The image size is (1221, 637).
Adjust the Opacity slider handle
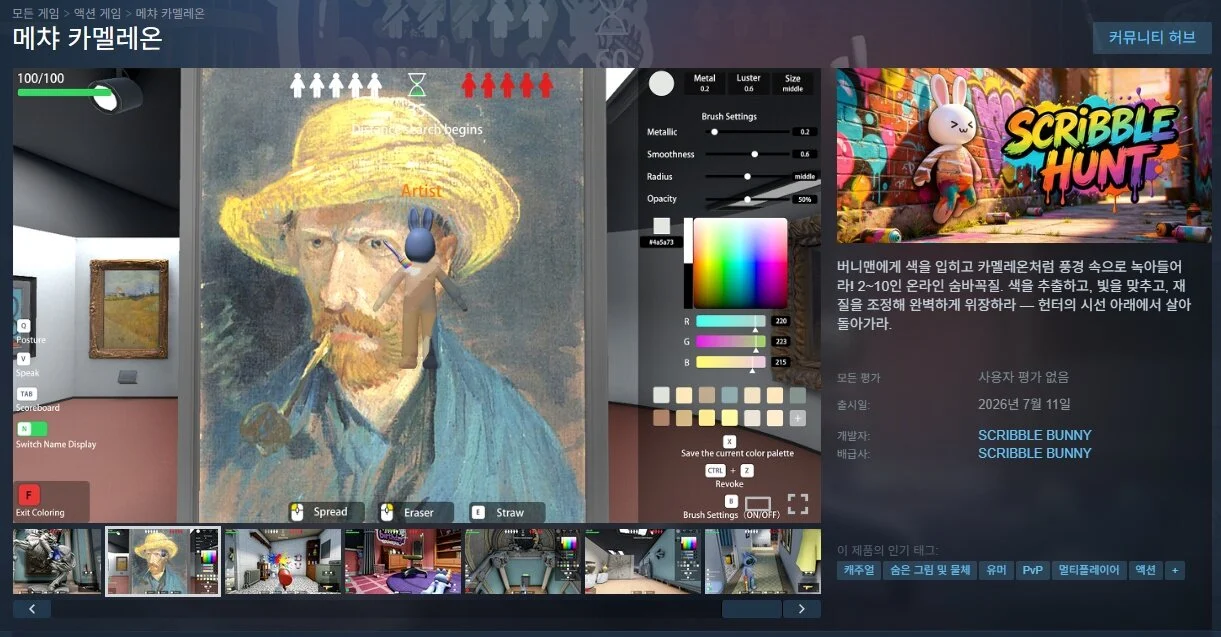(747, 199)
